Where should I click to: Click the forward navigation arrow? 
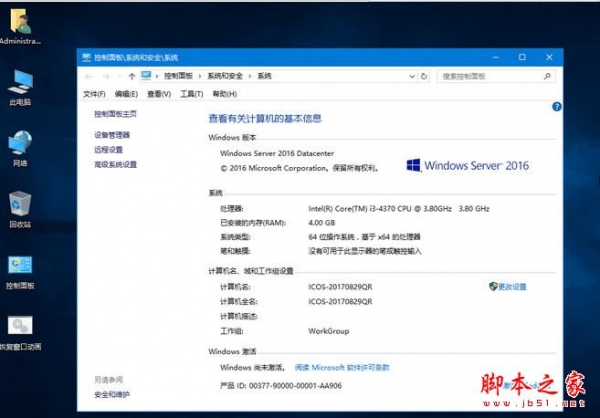pos(106,77)
